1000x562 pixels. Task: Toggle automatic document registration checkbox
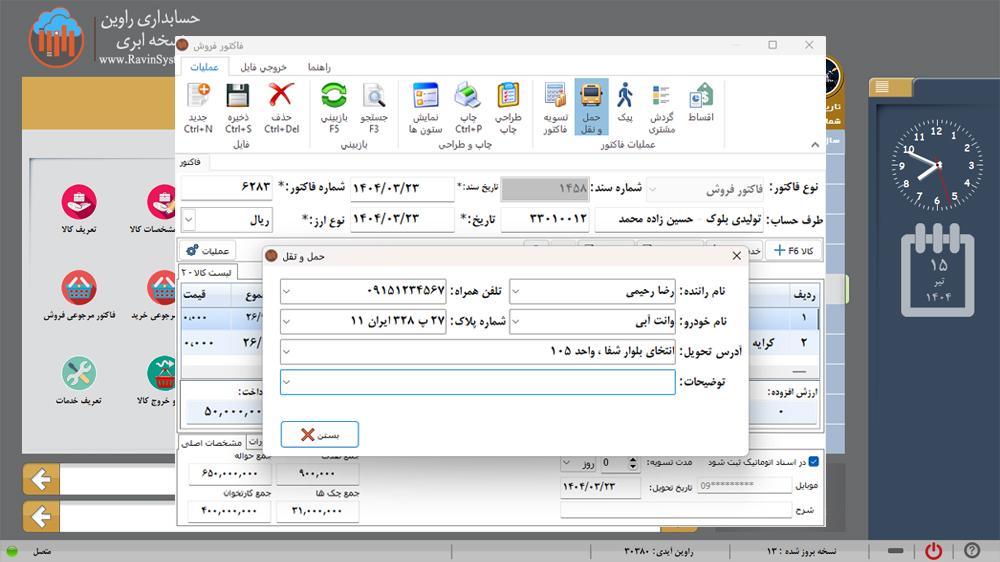coord(813,462)
